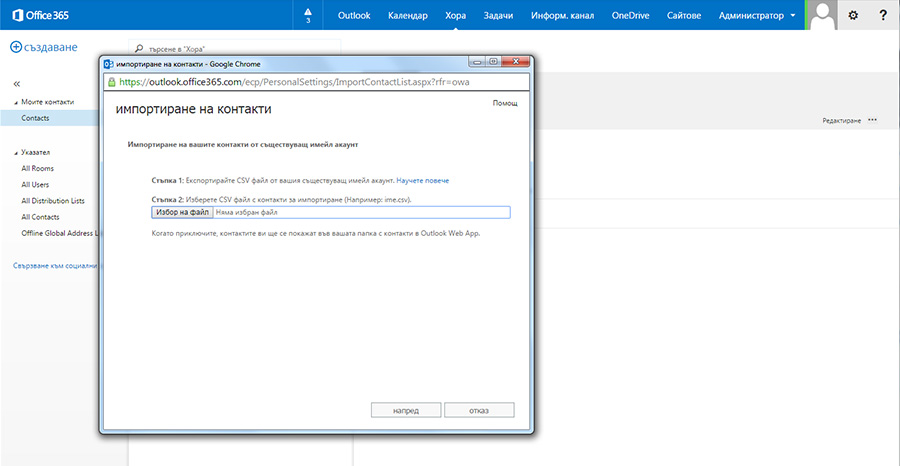Select All Distribution Lists
Viewport: 900px width, 466px height.
click(x=53, y=201)
